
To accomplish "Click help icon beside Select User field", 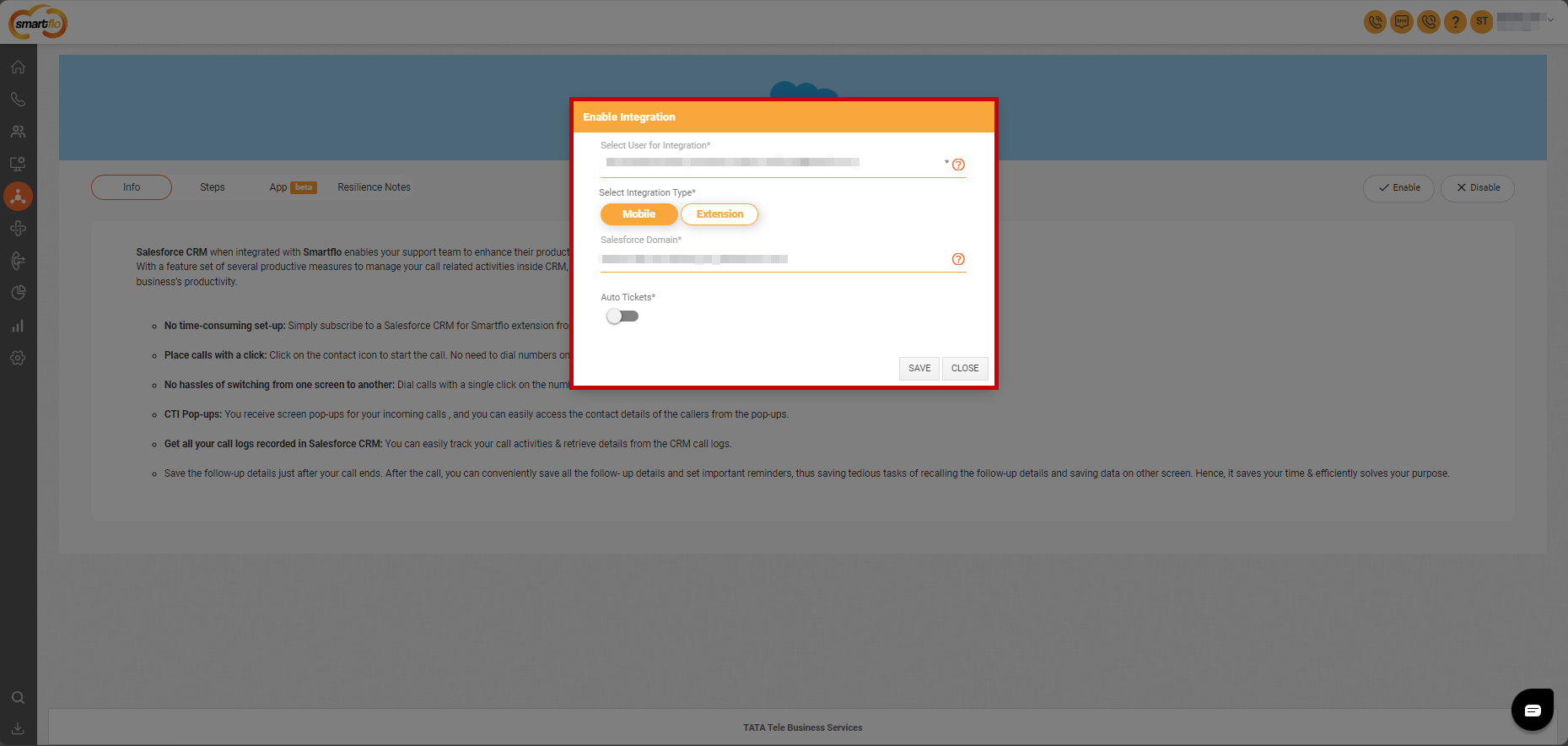I will (958, 165).
